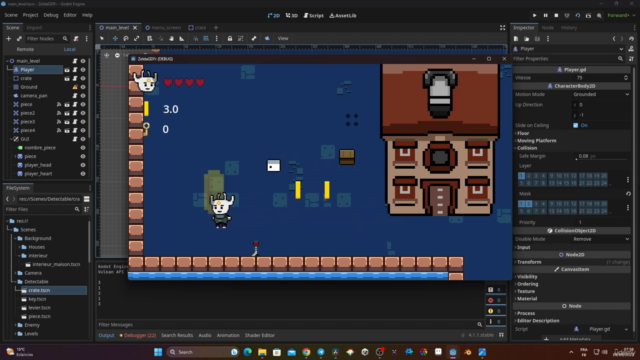Viewport: 640px width, 360px height.
Task: Toggle visibility of camera_pan node
Action: pyautogui.click(x=83, y=96)
